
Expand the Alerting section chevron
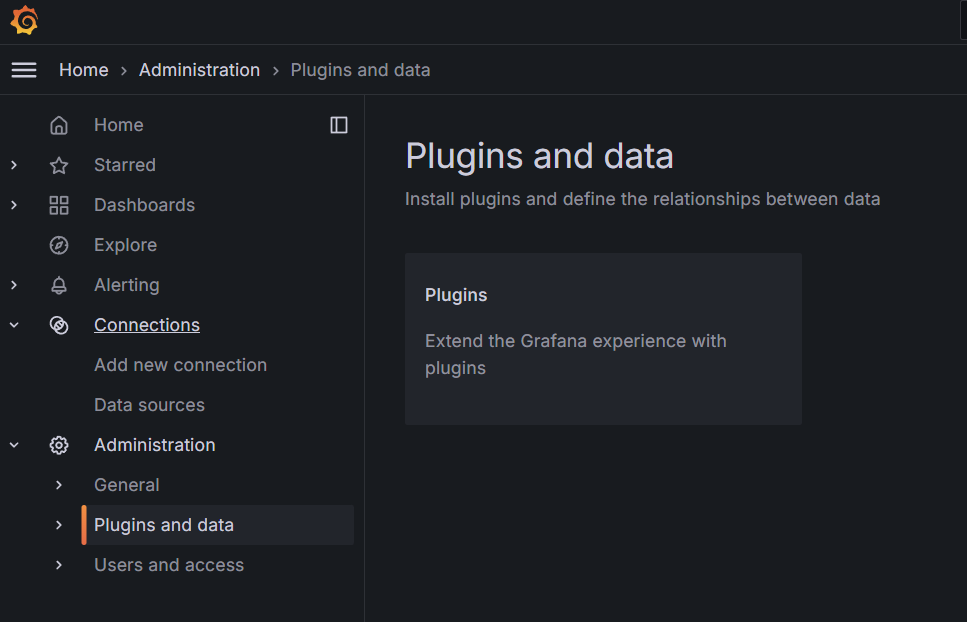coord(14,285)
